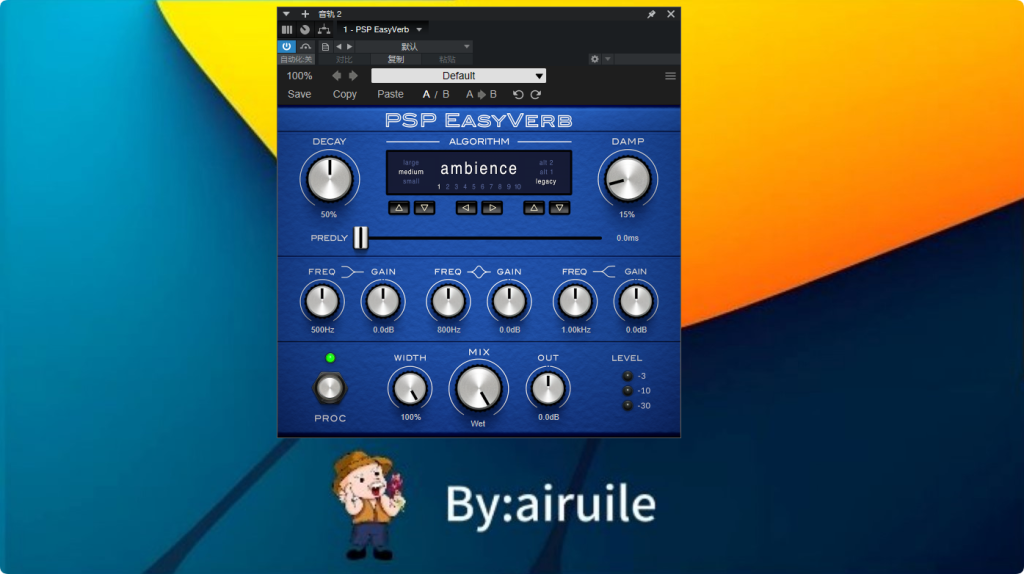Screen dimensions: 1024x574
Task: Open the window menu triangle beside 音轨 2
Action: [x=286, y=14]
